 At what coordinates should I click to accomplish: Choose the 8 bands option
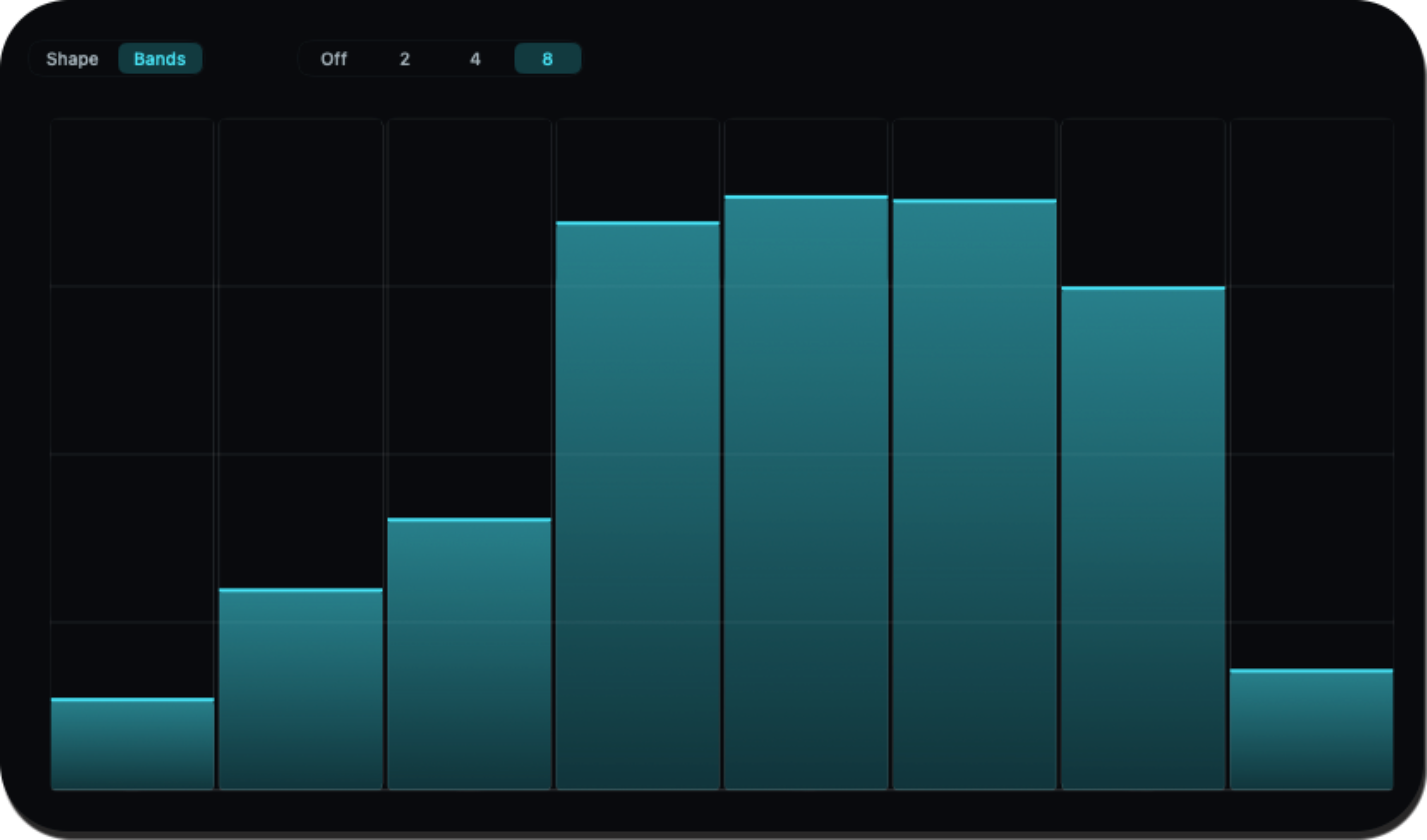(x=548, y=58)
